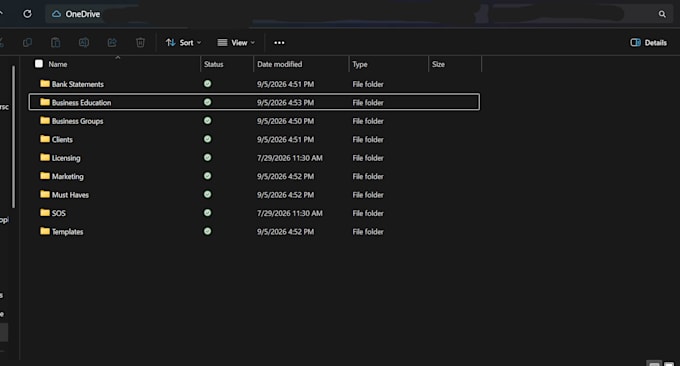Click the Rename toolbar icon
680x366 pixels.
pyautogui.click(x=84, y=42)
